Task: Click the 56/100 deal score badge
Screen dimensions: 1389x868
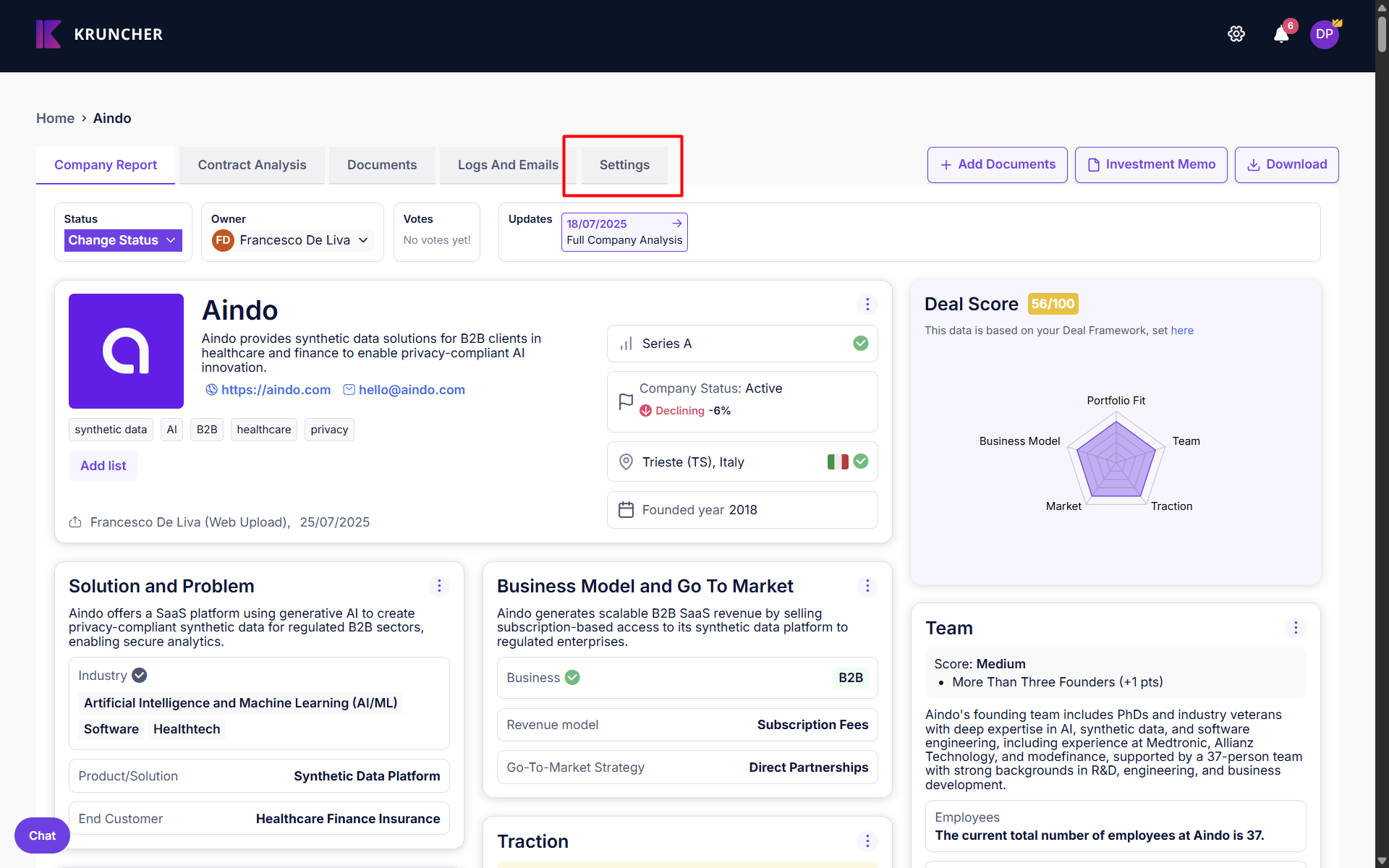Action: 1053,304
